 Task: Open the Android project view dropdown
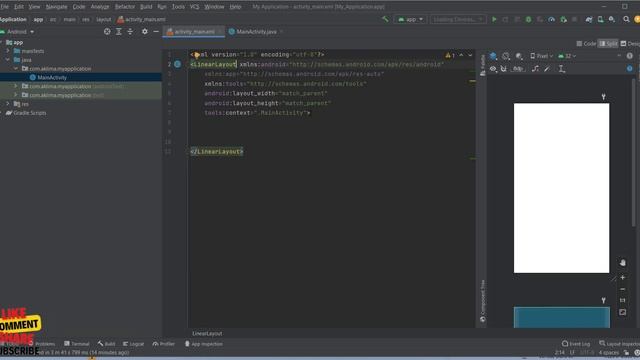(x=18, y=31)
